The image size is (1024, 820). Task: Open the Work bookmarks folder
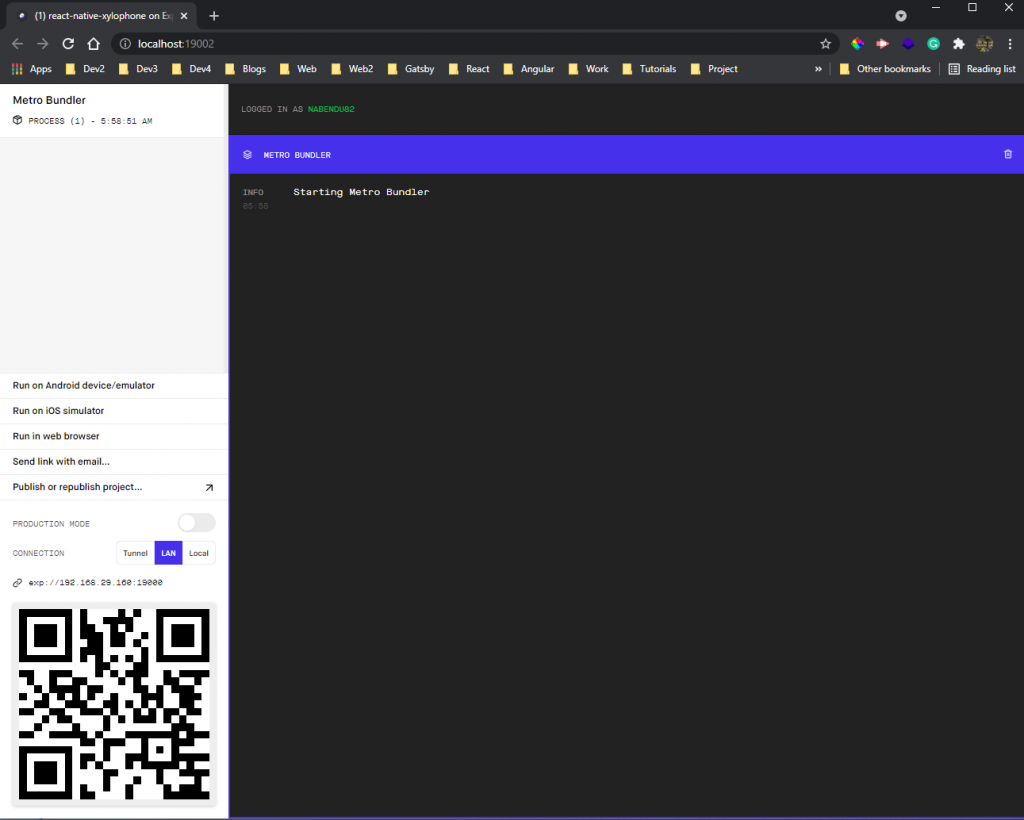pyautogui.click(x=588, y=69)
